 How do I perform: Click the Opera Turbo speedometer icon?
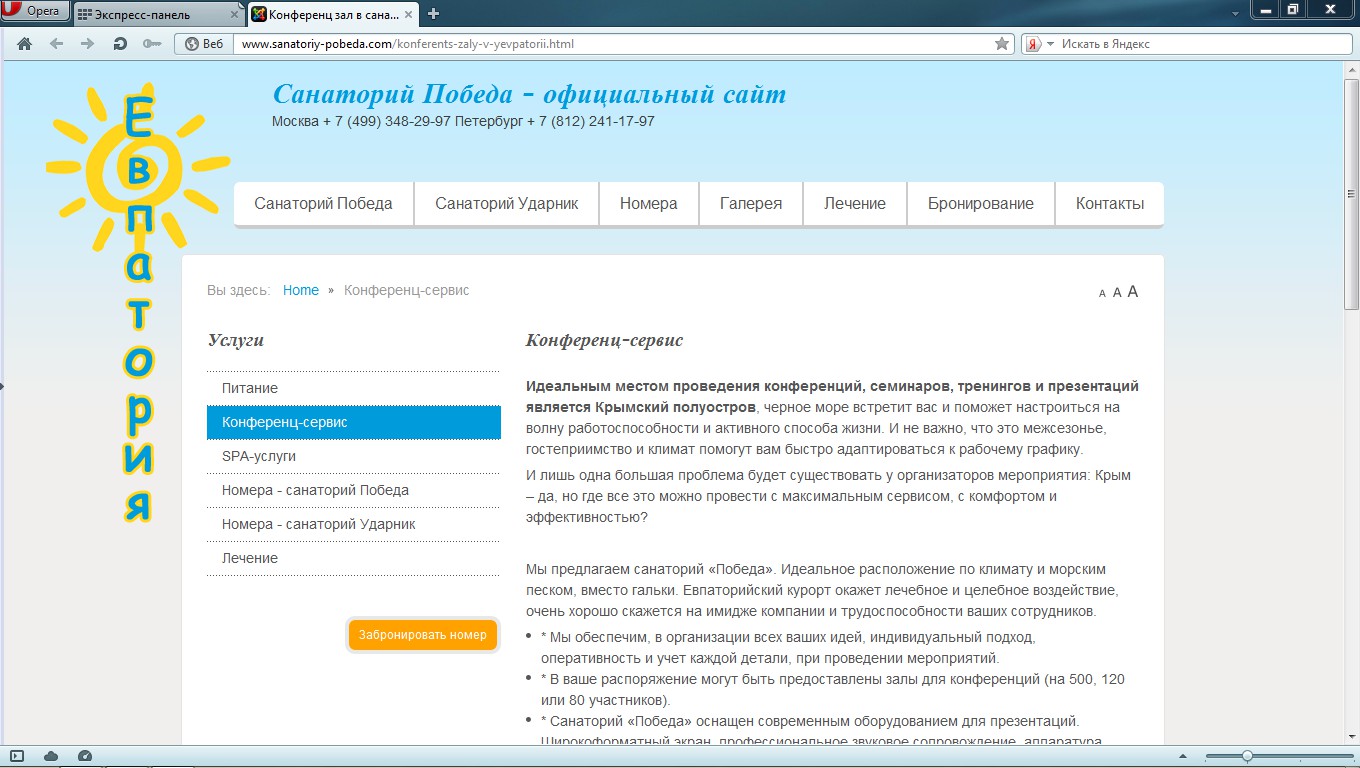(85, 756)
